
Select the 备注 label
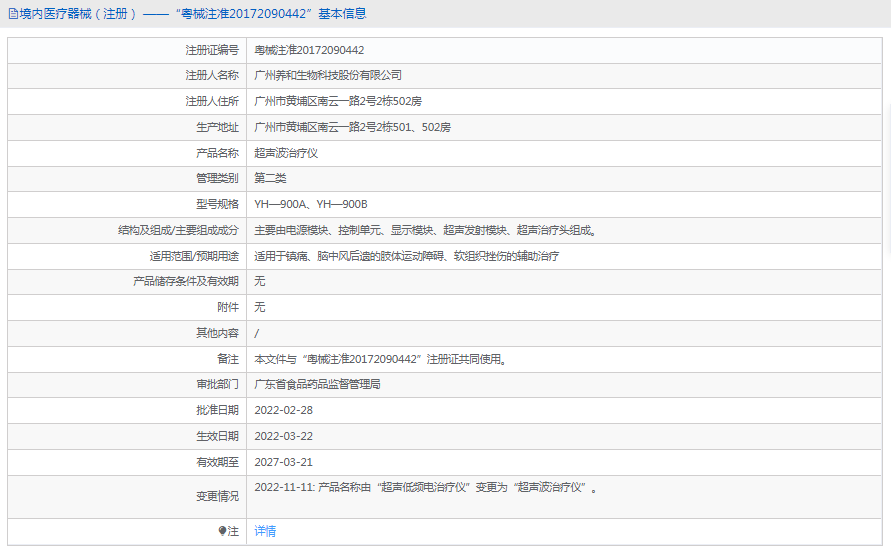click(228, 359)
